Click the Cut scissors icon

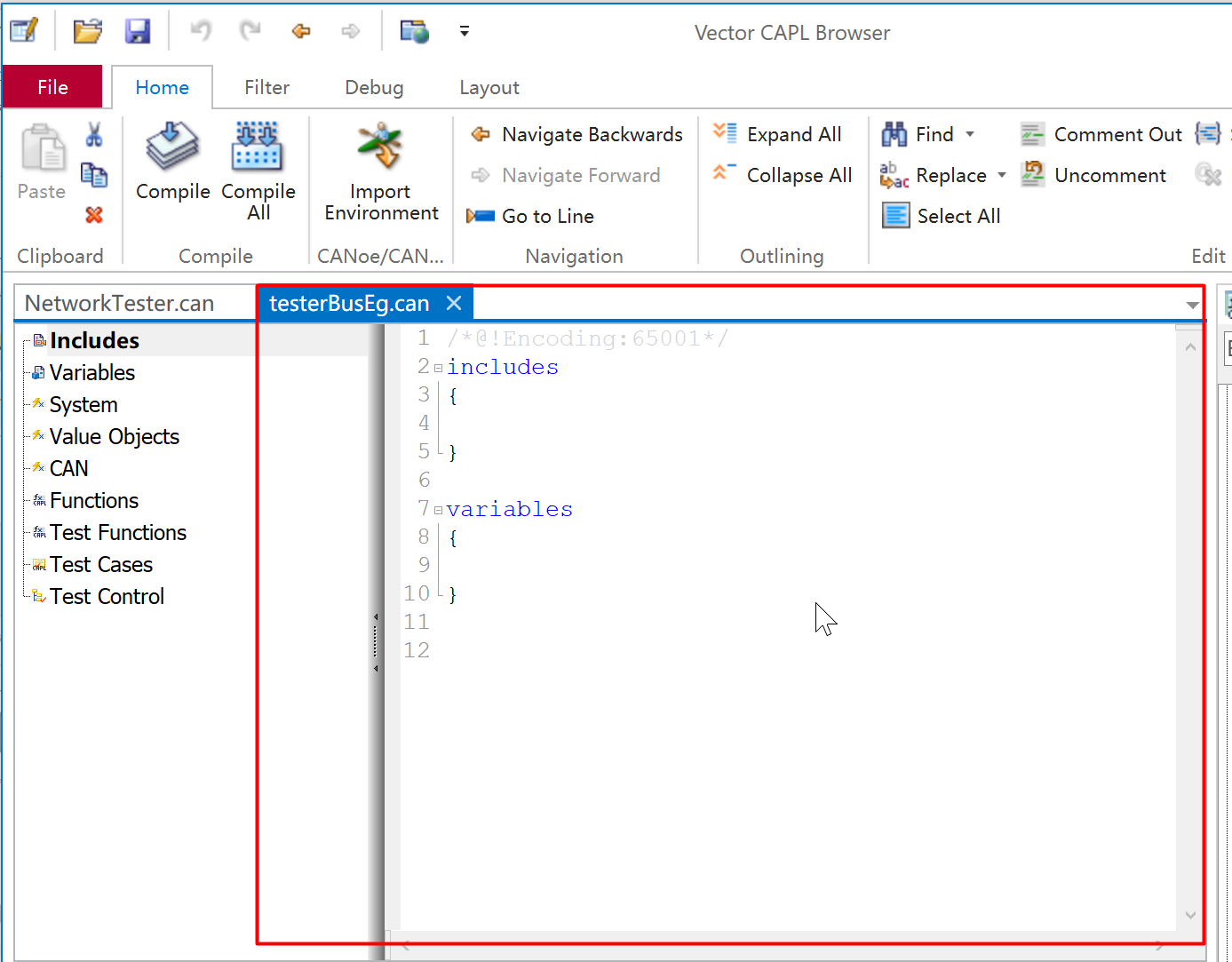pyautogui.click(x=94, y=134)
